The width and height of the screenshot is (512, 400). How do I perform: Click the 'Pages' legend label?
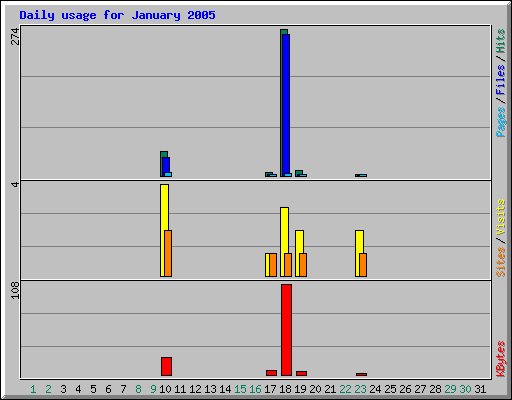(x=501, y=122)
